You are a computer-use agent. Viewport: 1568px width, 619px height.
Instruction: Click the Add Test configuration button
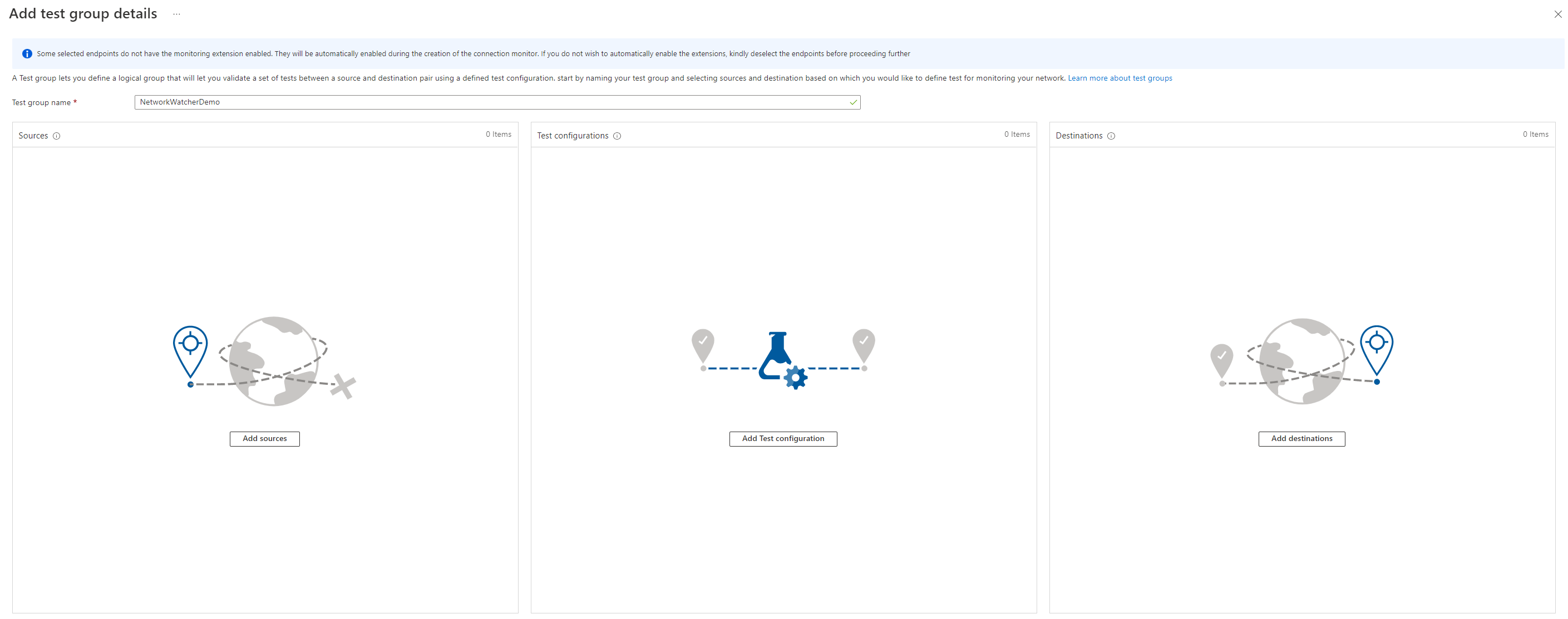pos(783,439)
